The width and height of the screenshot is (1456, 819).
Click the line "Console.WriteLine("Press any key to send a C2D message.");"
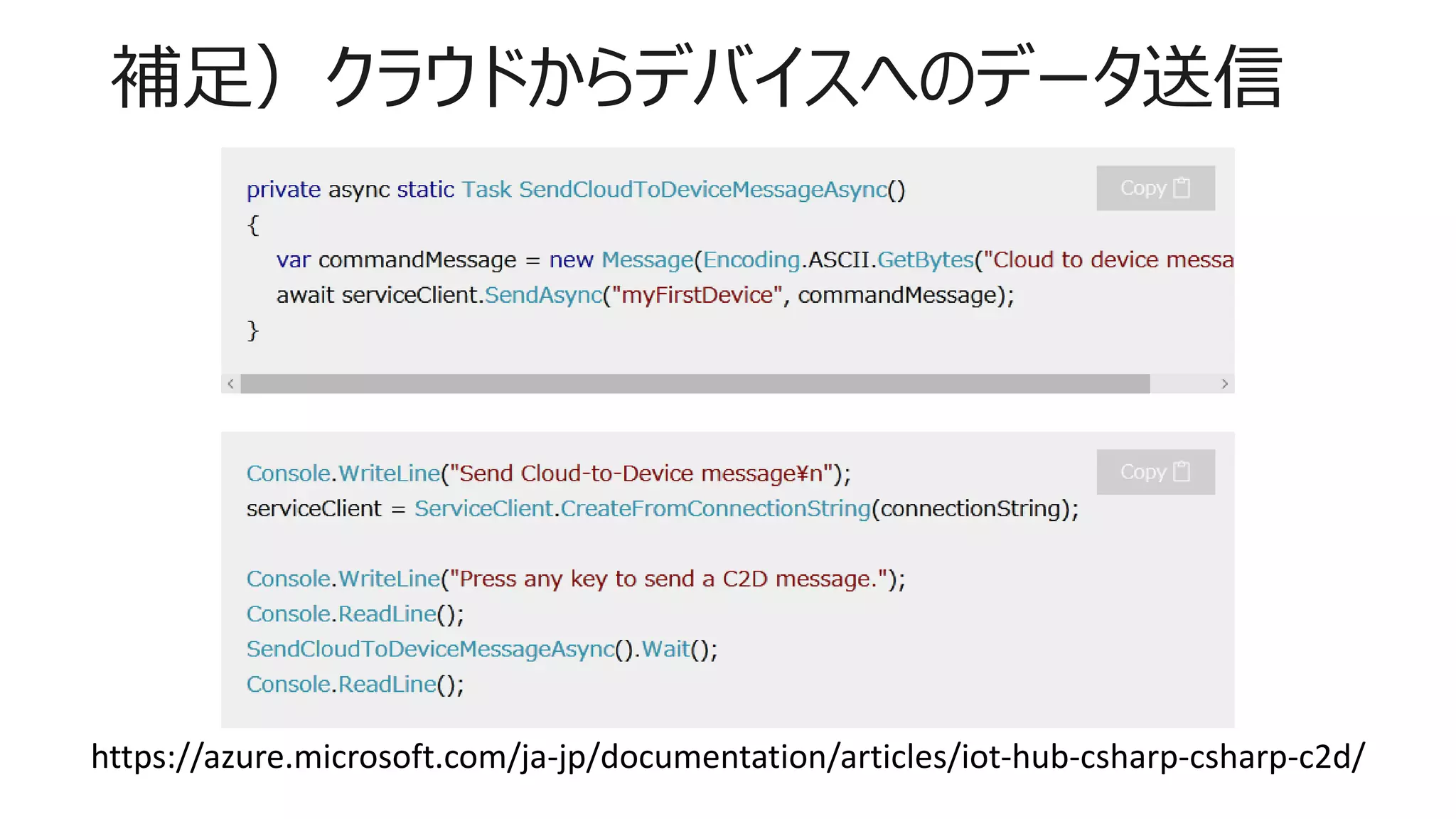click(576, 579)
